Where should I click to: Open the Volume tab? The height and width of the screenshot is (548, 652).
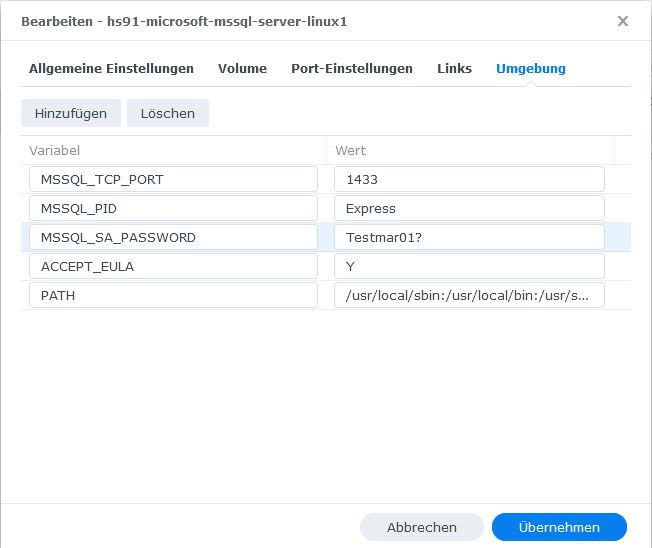pyautogui.click(x=242, y=68)
